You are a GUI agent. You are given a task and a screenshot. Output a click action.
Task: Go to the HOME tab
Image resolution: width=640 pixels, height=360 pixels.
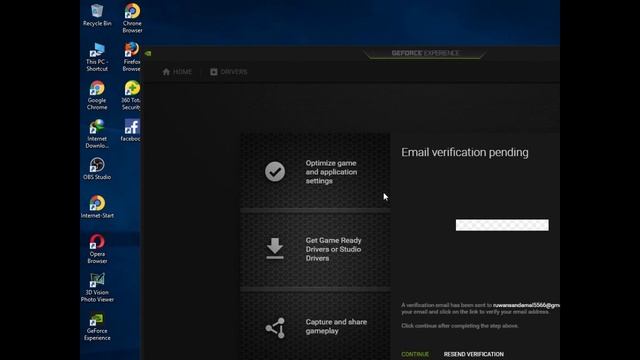177,72
